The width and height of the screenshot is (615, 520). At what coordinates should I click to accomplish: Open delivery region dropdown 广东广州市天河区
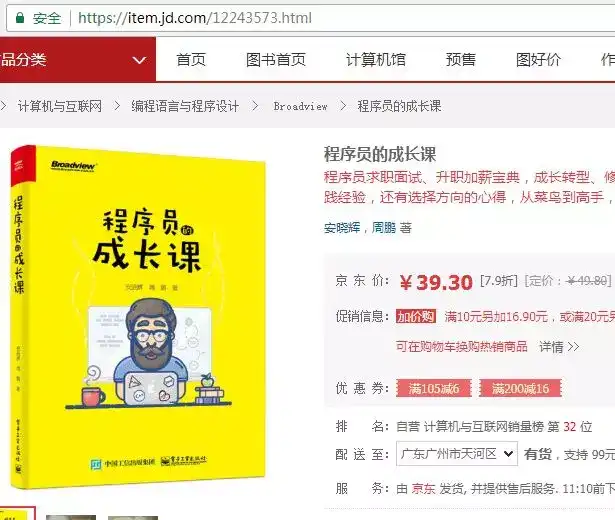pos(457,454)
